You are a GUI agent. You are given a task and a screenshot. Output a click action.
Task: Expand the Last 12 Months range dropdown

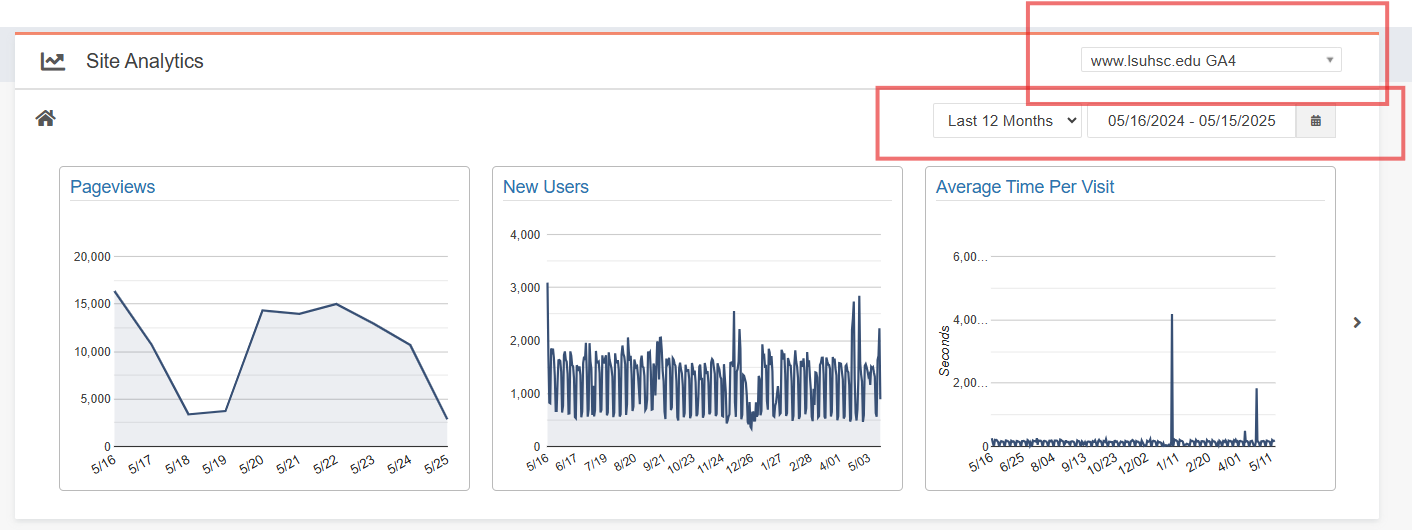click(x=1007, y=121)
